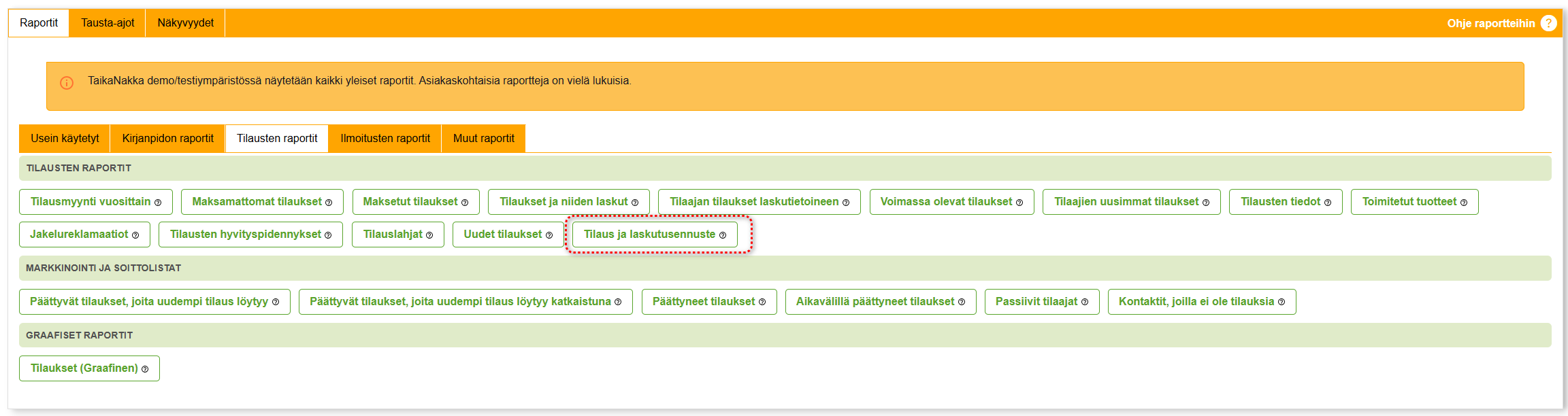The width and height of the screenshot is (1568, 416).
Task: Open the Muut raportit tab
Action: 484,139
